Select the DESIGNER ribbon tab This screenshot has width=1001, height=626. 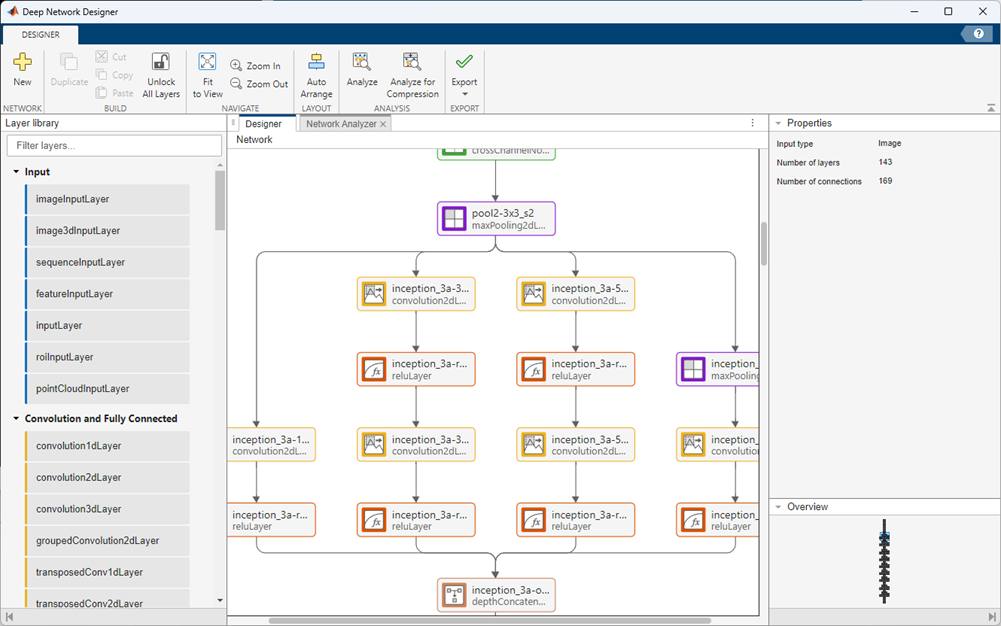point(40,33)
